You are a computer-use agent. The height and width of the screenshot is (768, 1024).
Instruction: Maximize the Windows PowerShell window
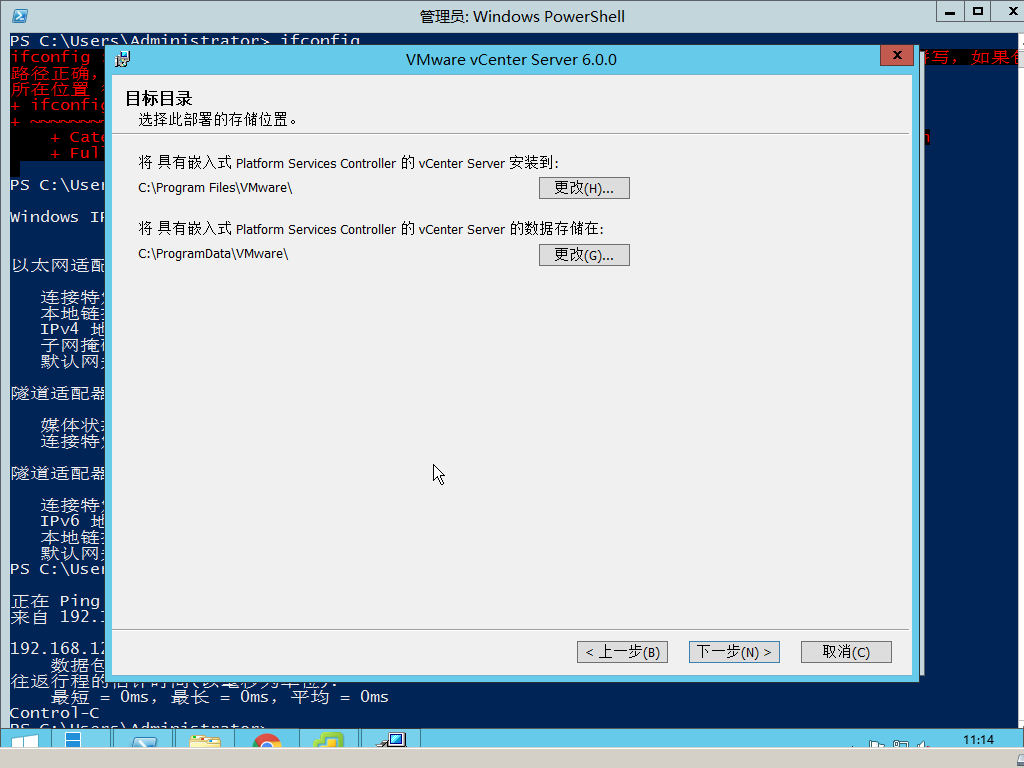(x=978, y=11)
